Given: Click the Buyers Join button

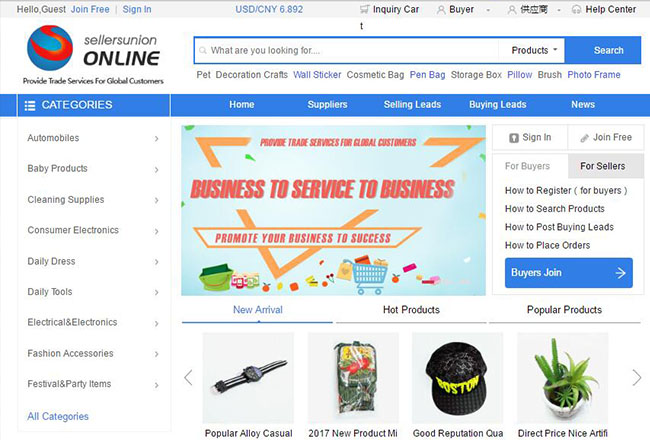Looking at the screenshot, I should (569, 273).
